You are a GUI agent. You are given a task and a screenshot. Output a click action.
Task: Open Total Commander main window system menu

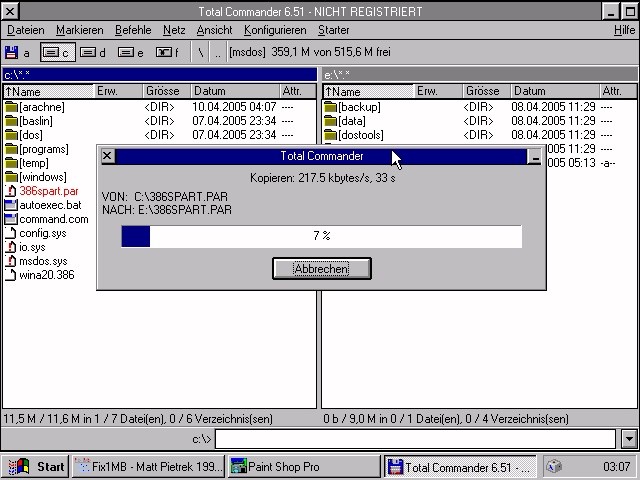point(10,11)
